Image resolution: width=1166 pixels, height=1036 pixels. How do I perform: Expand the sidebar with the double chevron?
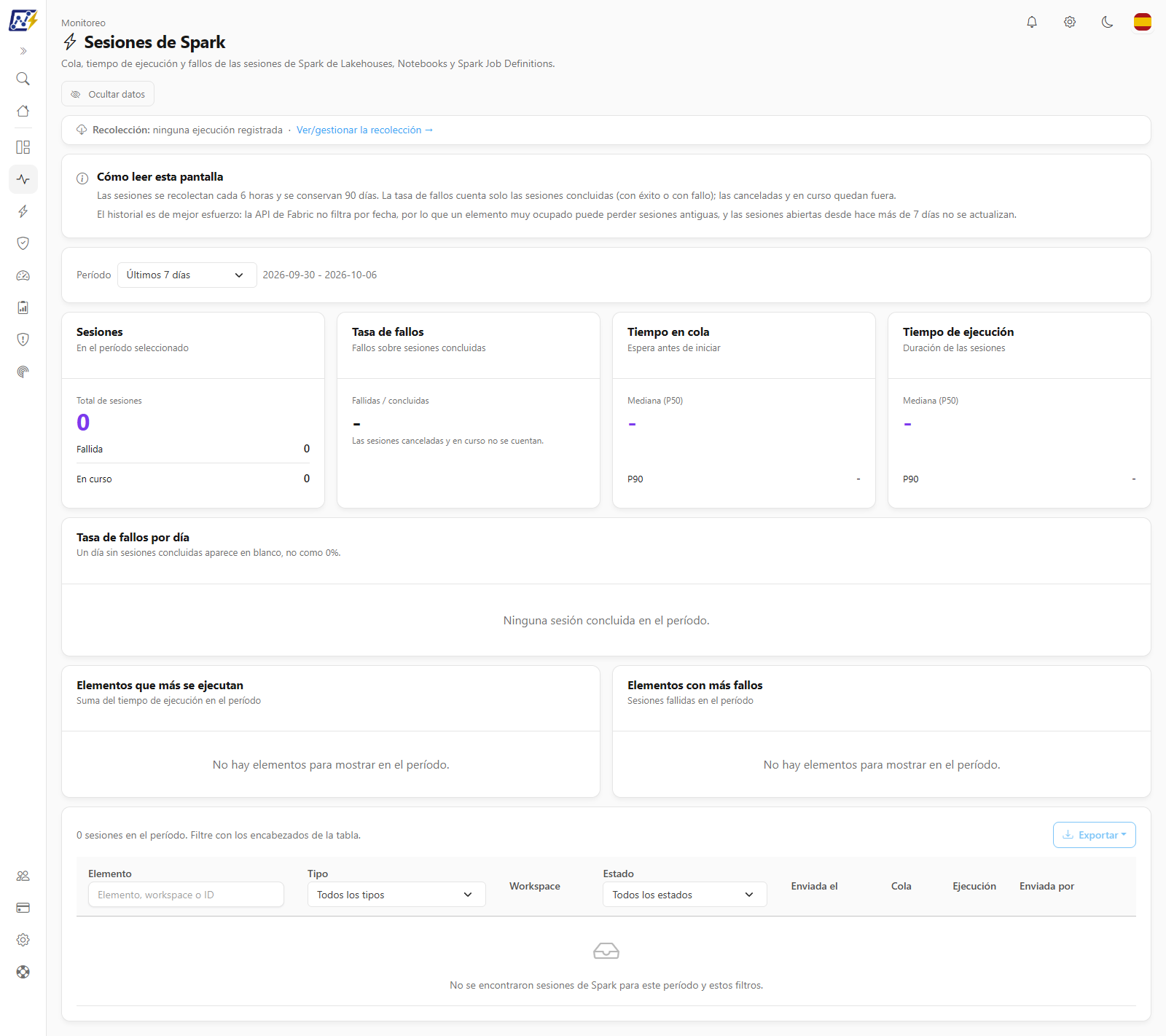(23, 51)
